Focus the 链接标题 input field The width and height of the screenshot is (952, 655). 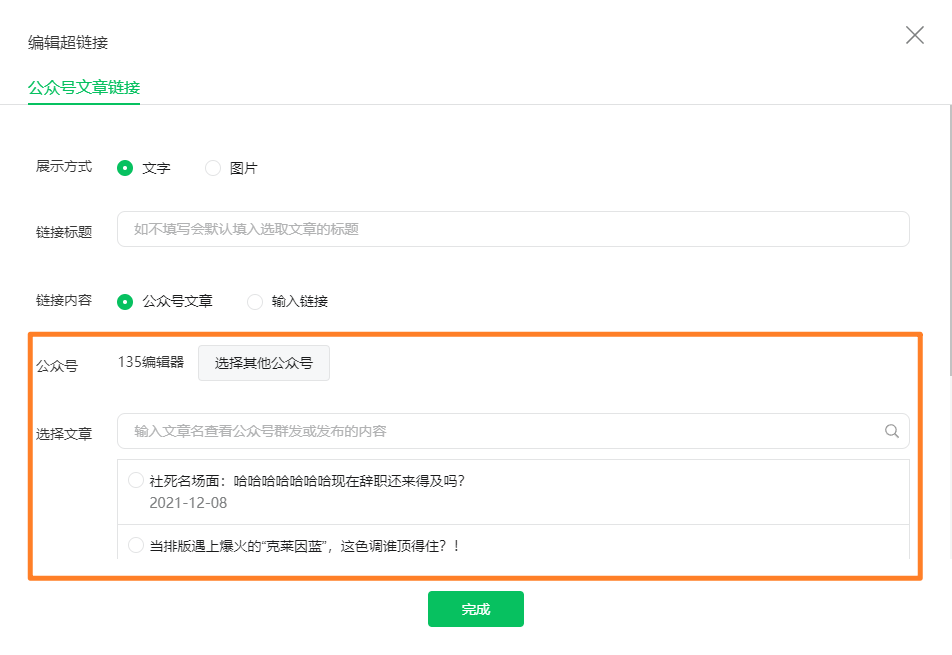[513, 229]
